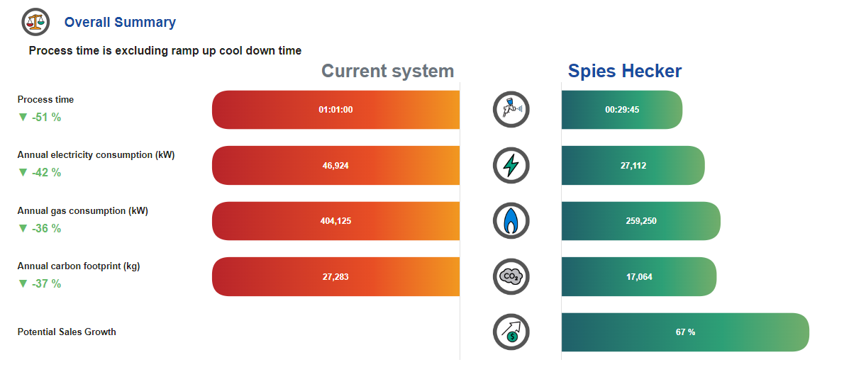The height and width of the screenshot is (372, 862).
Task: Click the balance scale Overall Summary icon
Action: [x=36, y=22]
